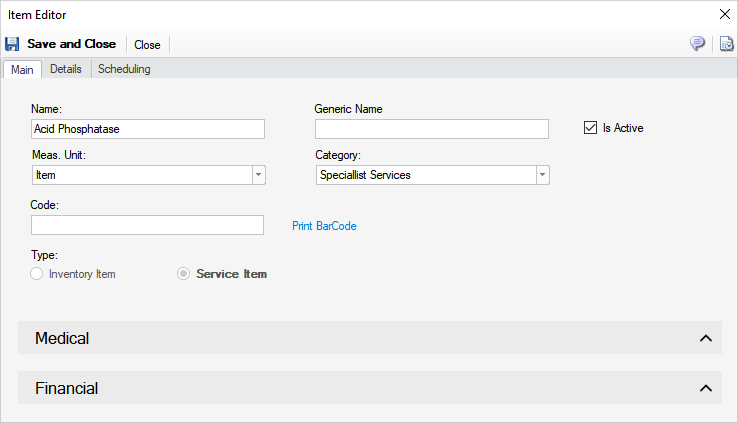This screenshot has height=423, width=738.
Task: Click into the Name text field
Action: 148,129
